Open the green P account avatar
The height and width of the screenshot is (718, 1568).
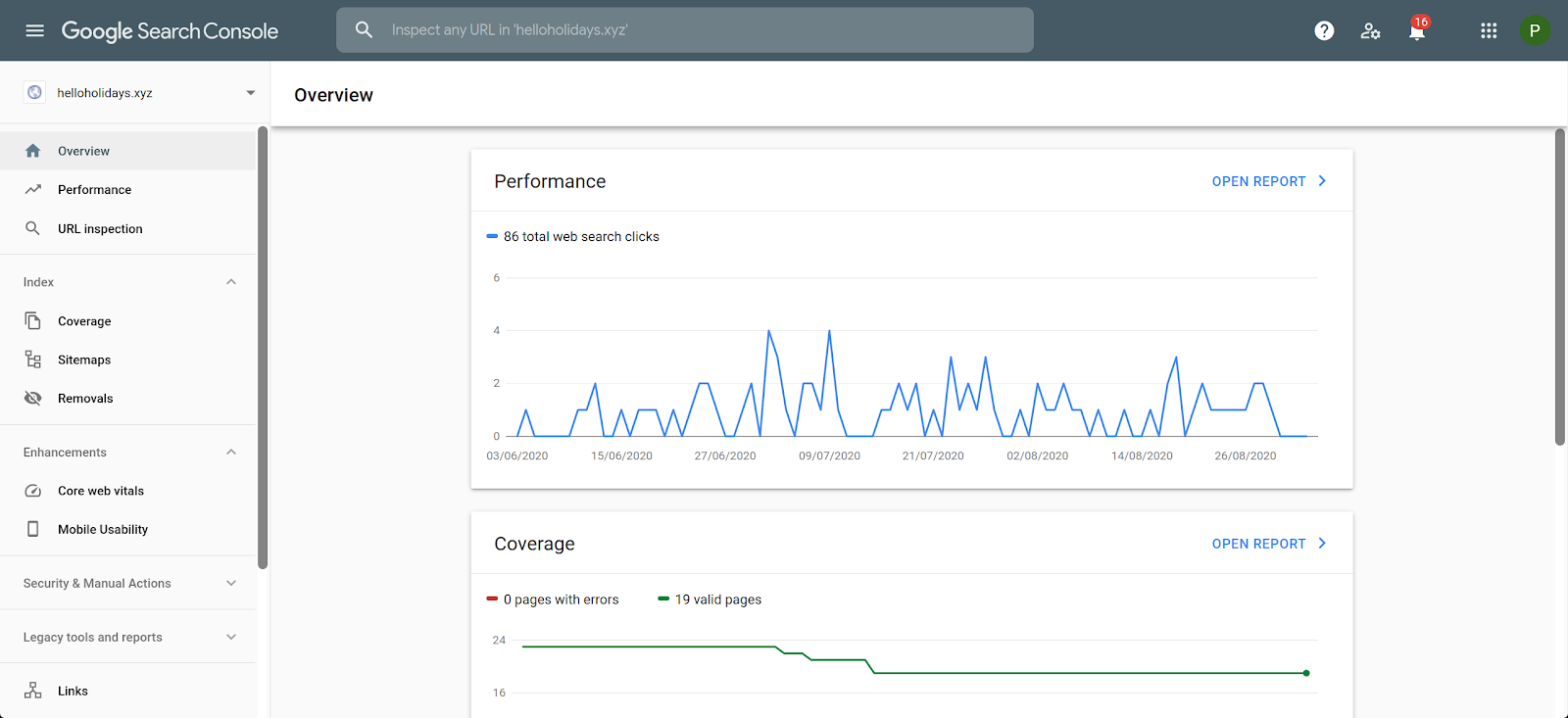point(1535,30)
